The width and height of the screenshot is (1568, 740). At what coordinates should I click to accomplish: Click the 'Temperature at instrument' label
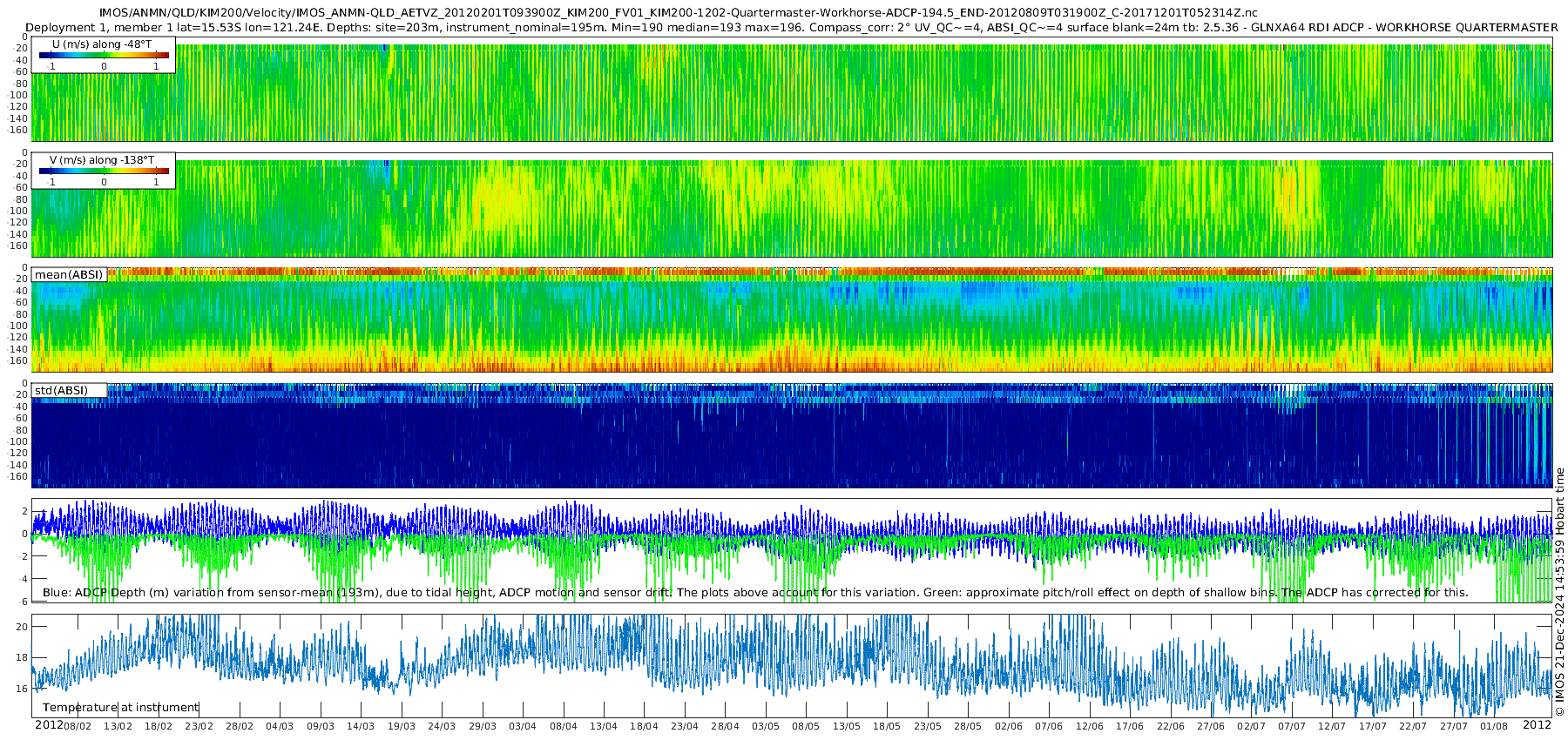(x=121, y=708)
